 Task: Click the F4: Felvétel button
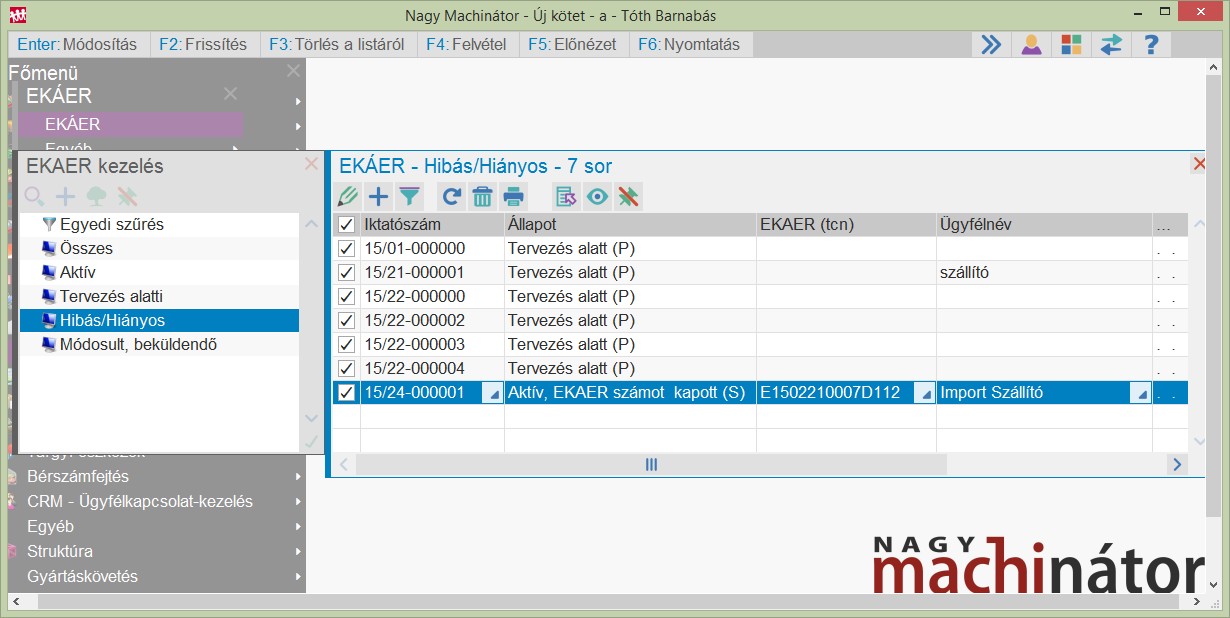[x=467, y=44]
